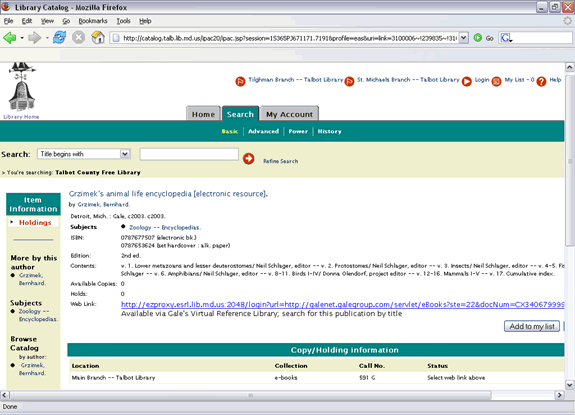Open the browser Home icon
The width and height of the screenshot is (575, 415).
coord(98,37)
